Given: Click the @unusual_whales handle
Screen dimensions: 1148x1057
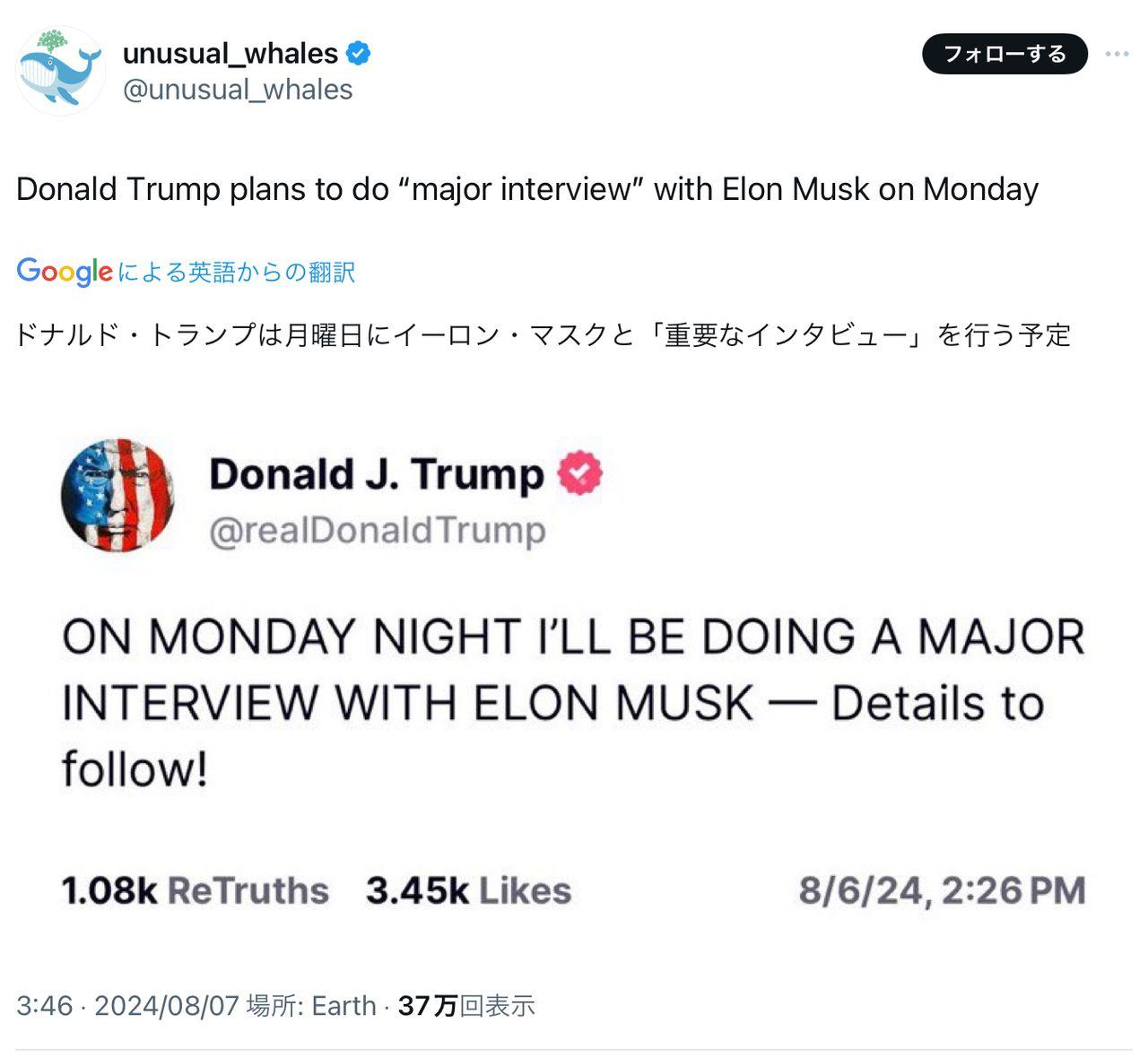Looking at the screenshot, I should pyautogui.click(x=238, y=90).
